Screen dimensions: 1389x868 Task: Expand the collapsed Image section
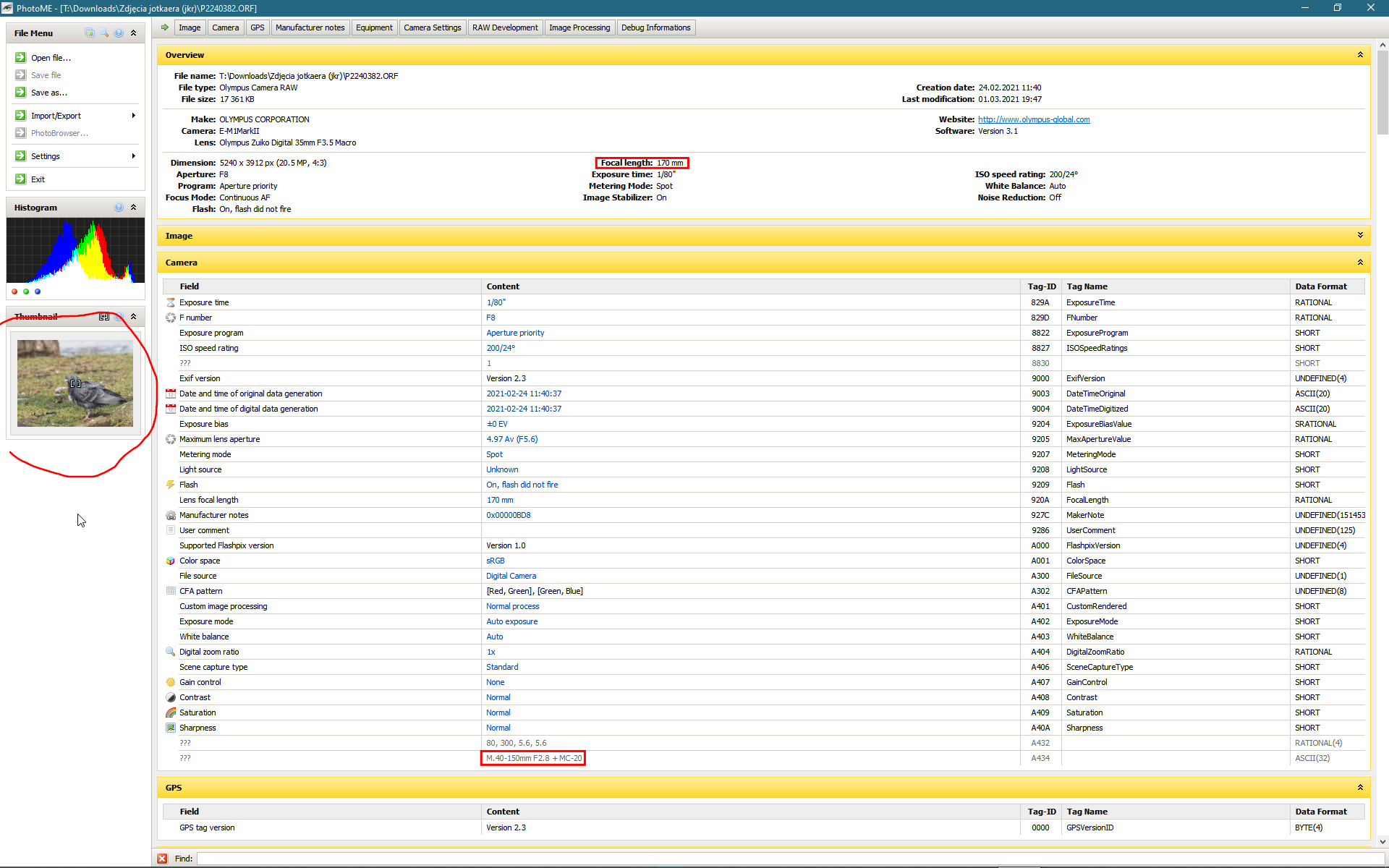click(1360, 236)
